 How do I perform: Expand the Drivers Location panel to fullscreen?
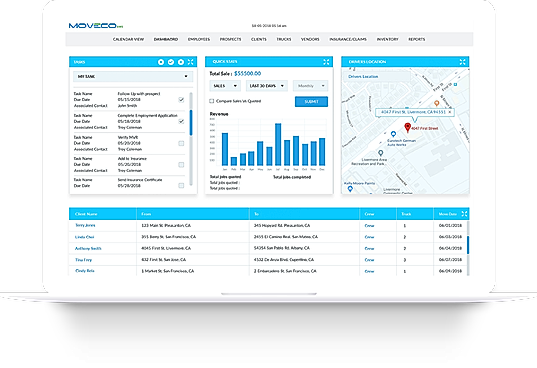coord(463,62)
